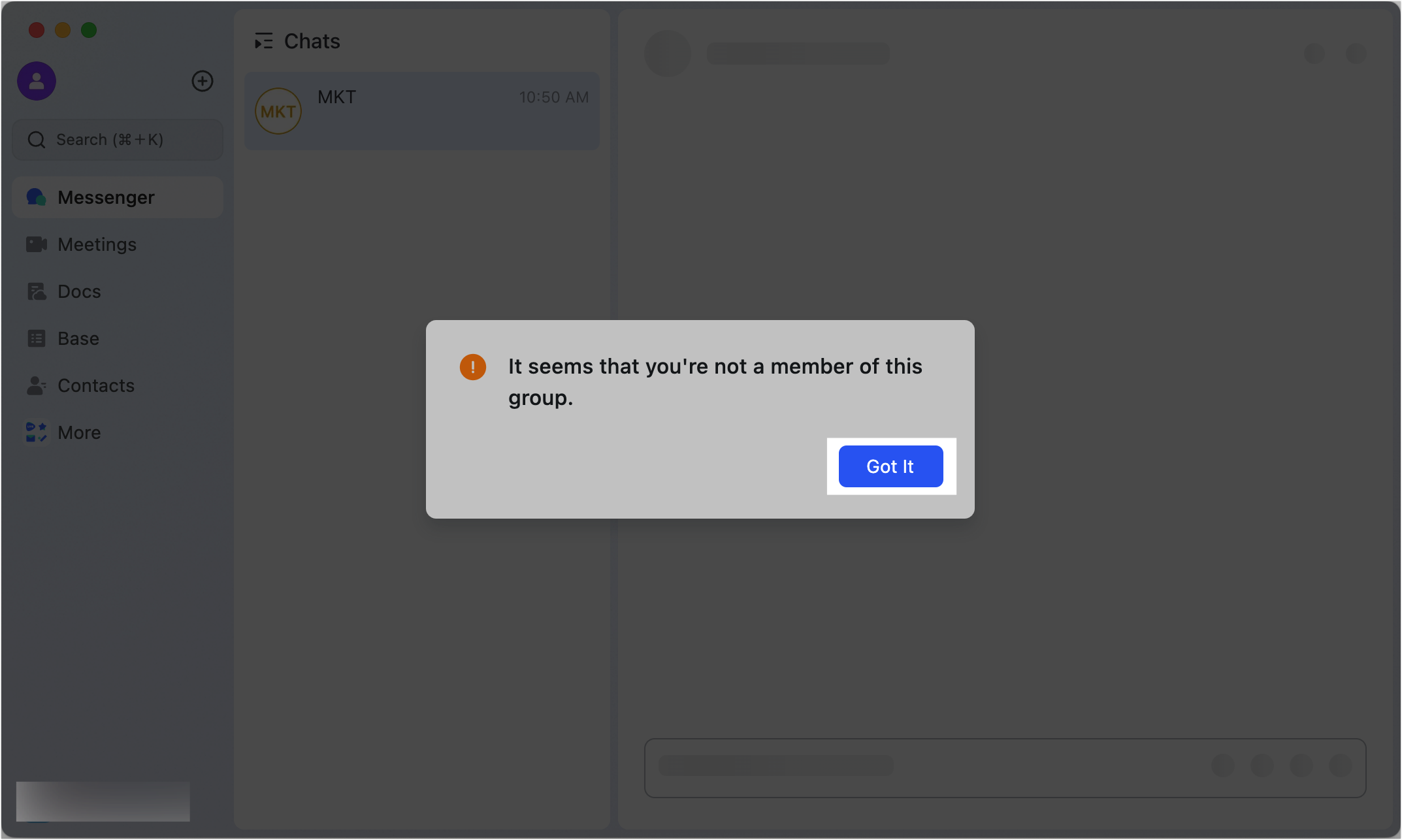Click the Got It button
Screen dimensions: 1402x840
tap(890, 466)
